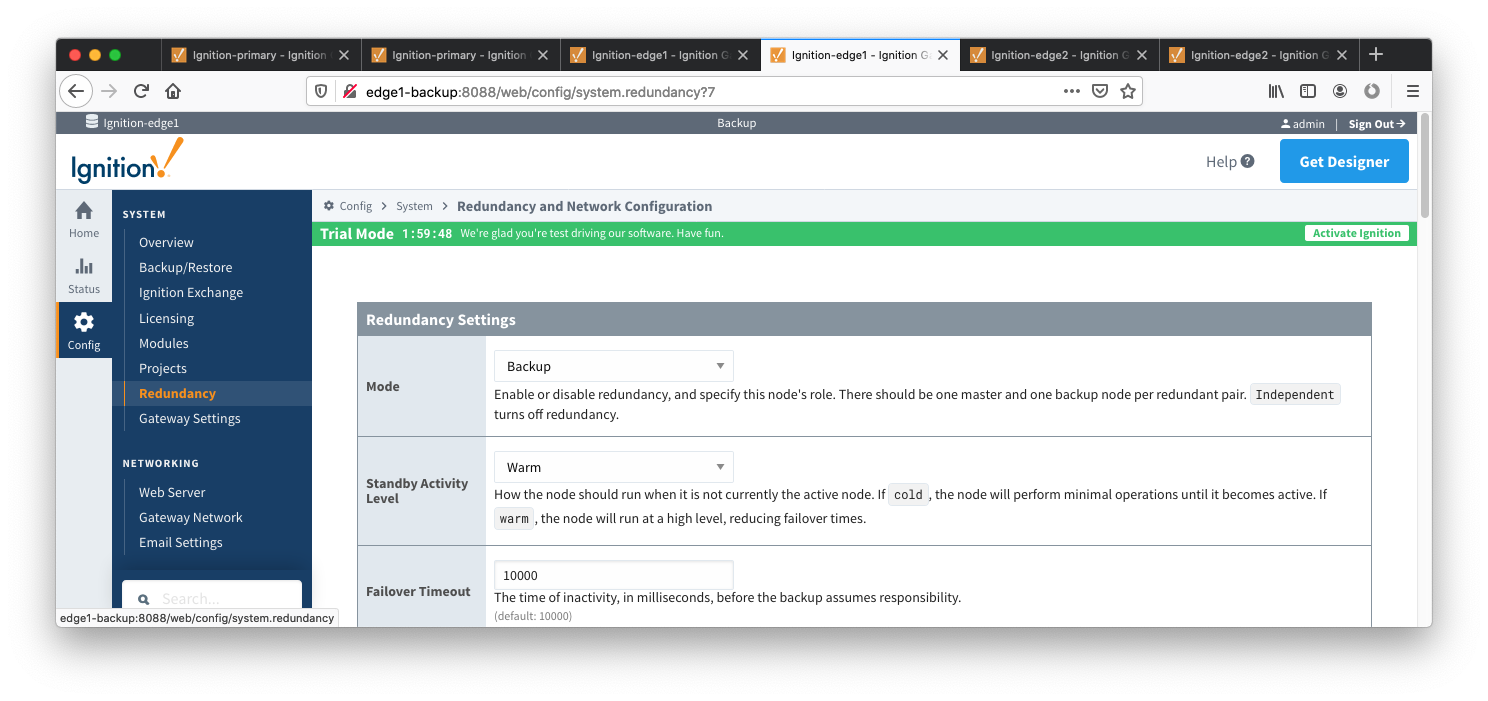The width and height of the screenshot is (1488, 701).
Task: Click the Get Designer button
Action: 1344,161
